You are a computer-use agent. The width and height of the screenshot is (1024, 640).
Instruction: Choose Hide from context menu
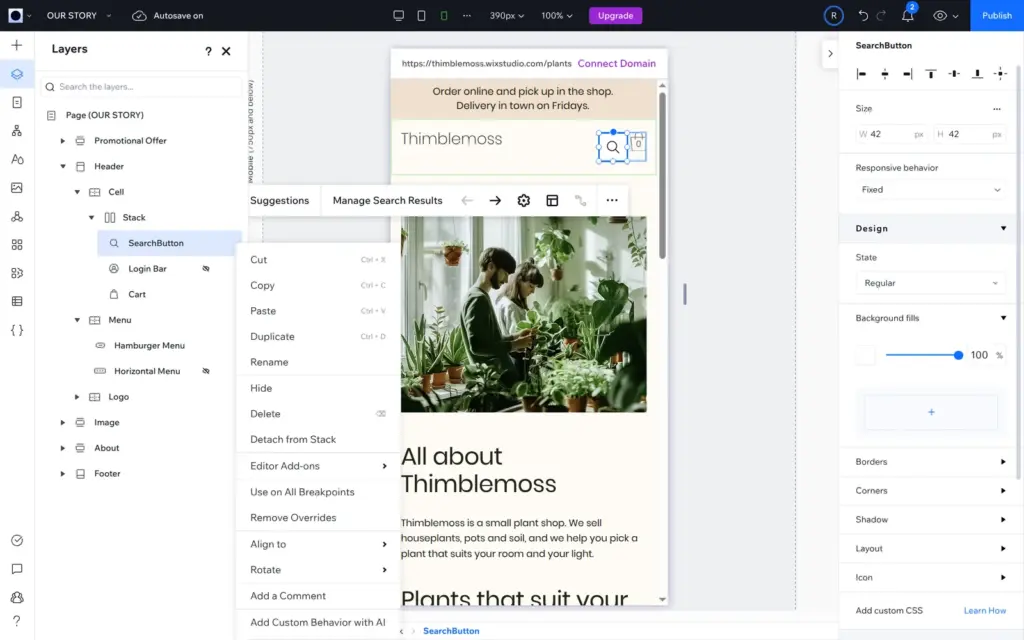(x=317, y=388)
